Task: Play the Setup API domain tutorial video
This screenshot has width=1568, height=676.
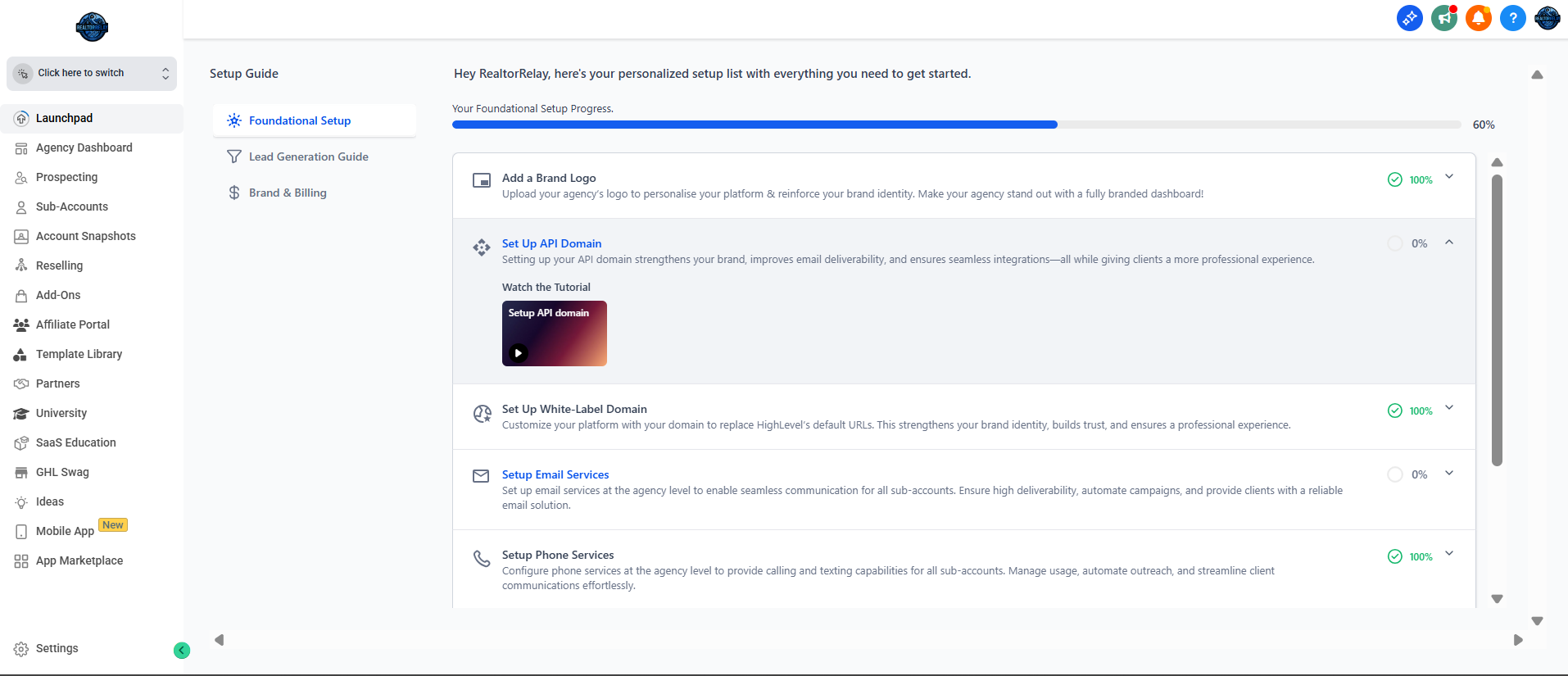Action: click(519, 353)
